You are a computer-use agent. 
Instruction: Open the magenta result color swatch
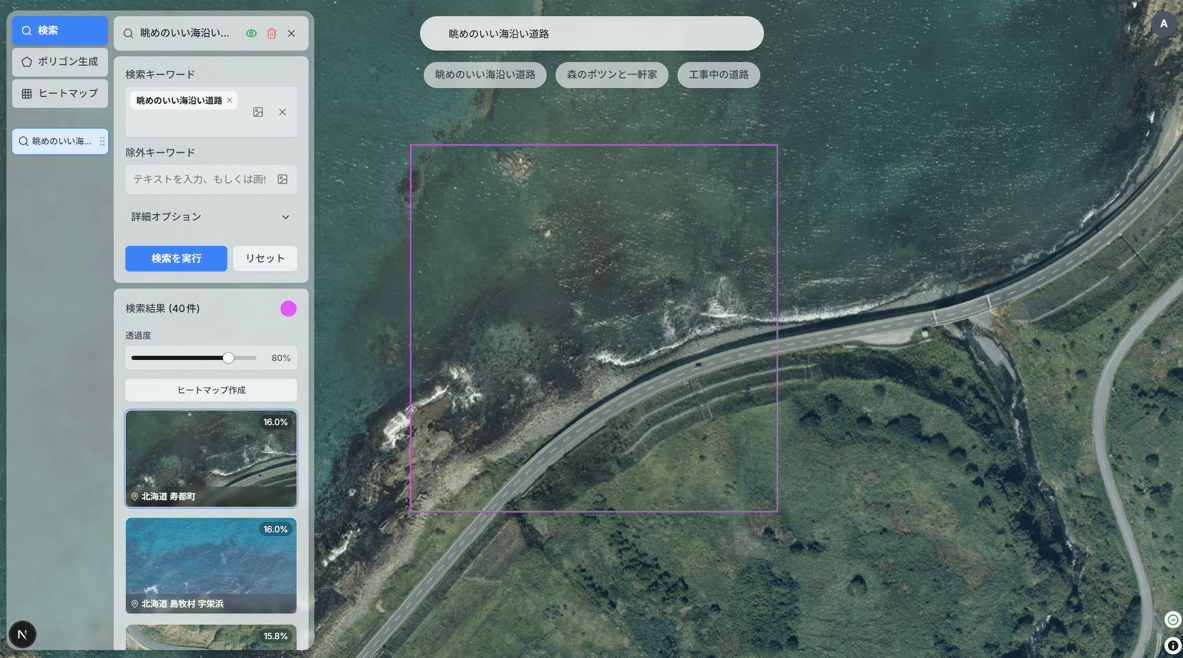point(288,309)
